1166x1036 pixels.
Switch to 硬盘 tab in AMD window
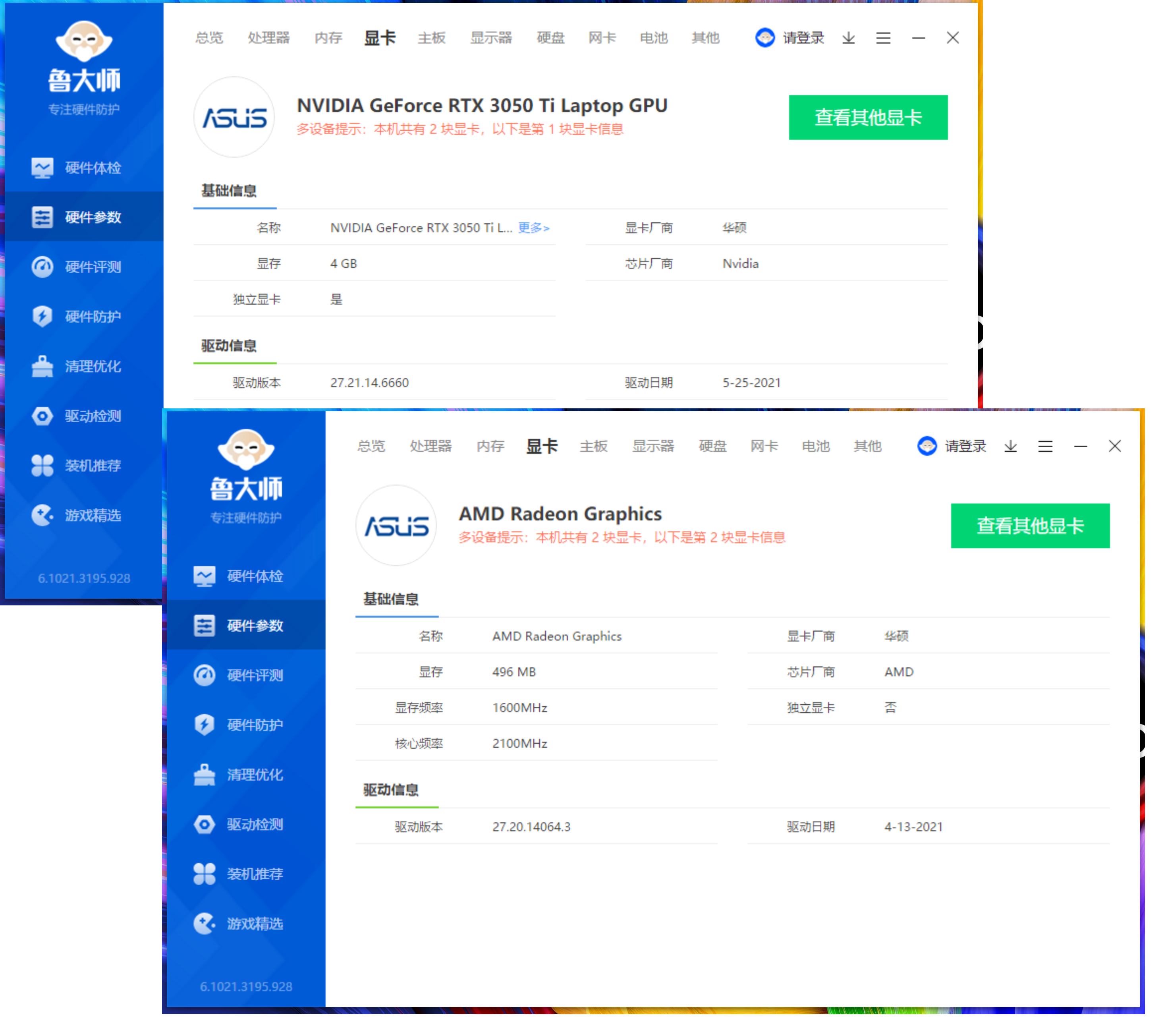[713, 446]
